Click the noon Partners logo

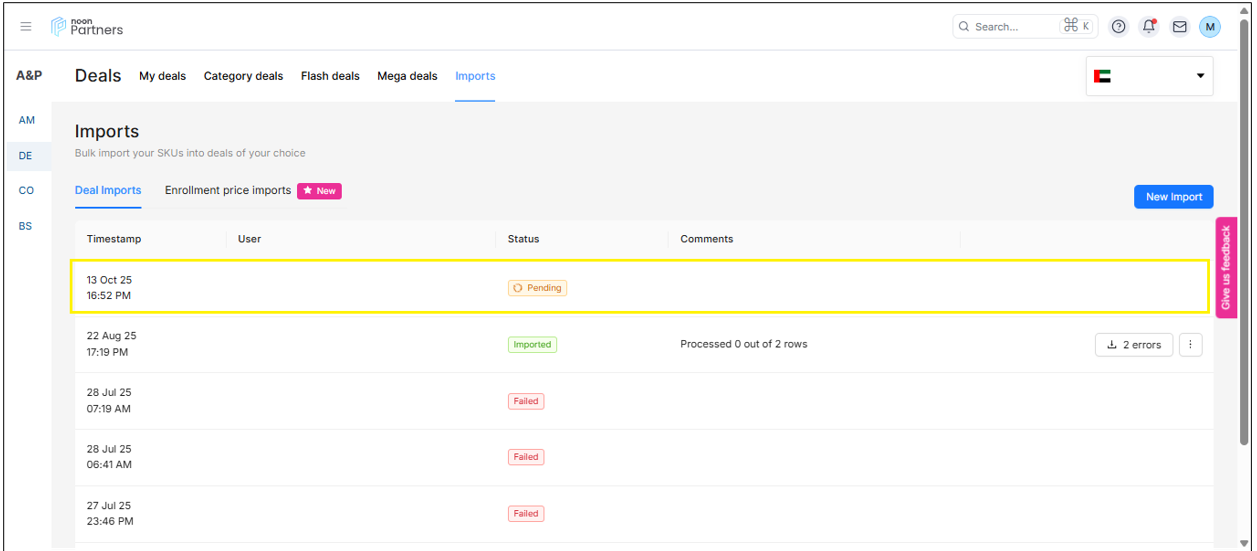coord(87,27)
